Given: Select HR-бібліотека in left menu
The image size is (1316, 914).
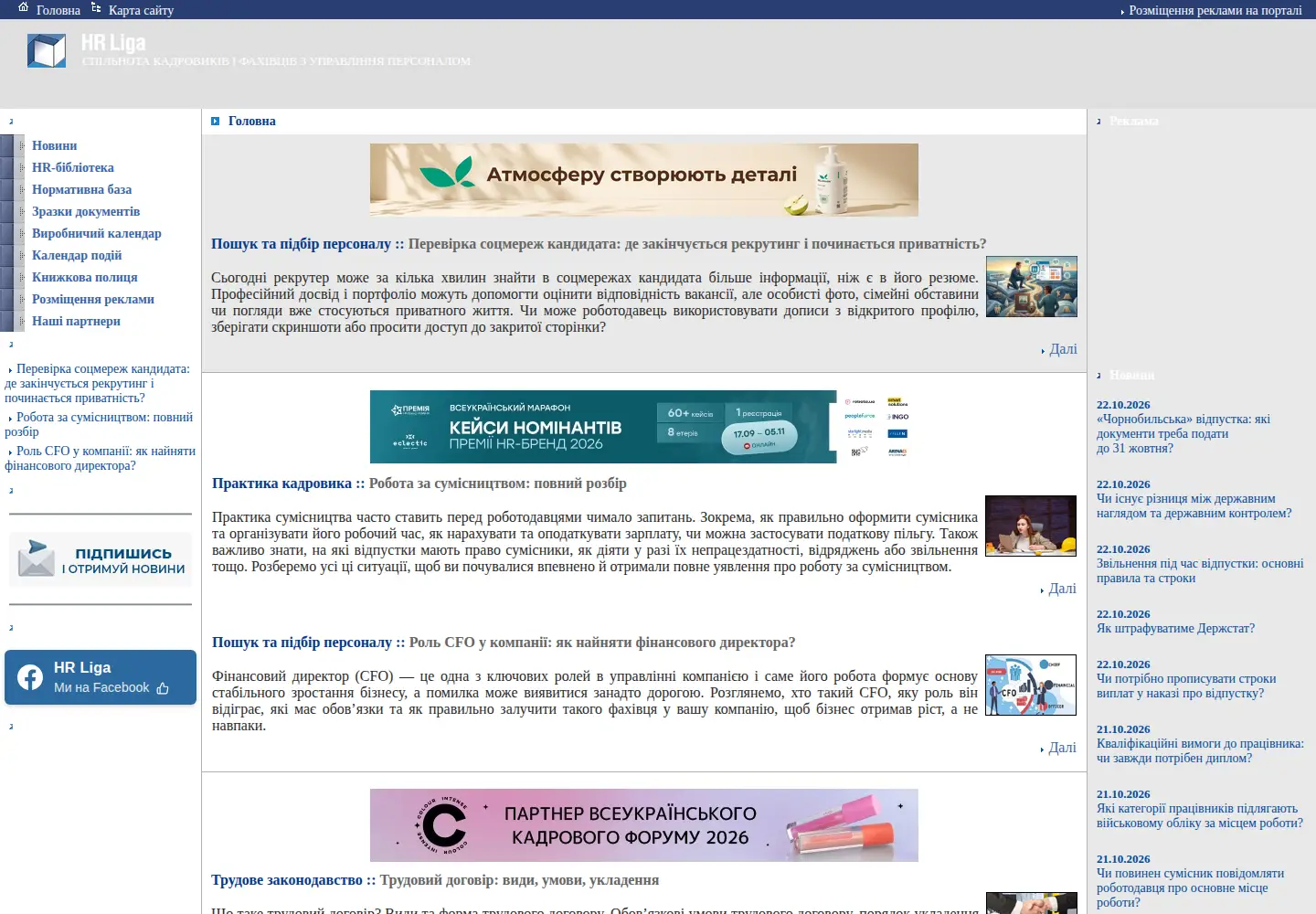Looking at the screenshot, I should [73, 167].
